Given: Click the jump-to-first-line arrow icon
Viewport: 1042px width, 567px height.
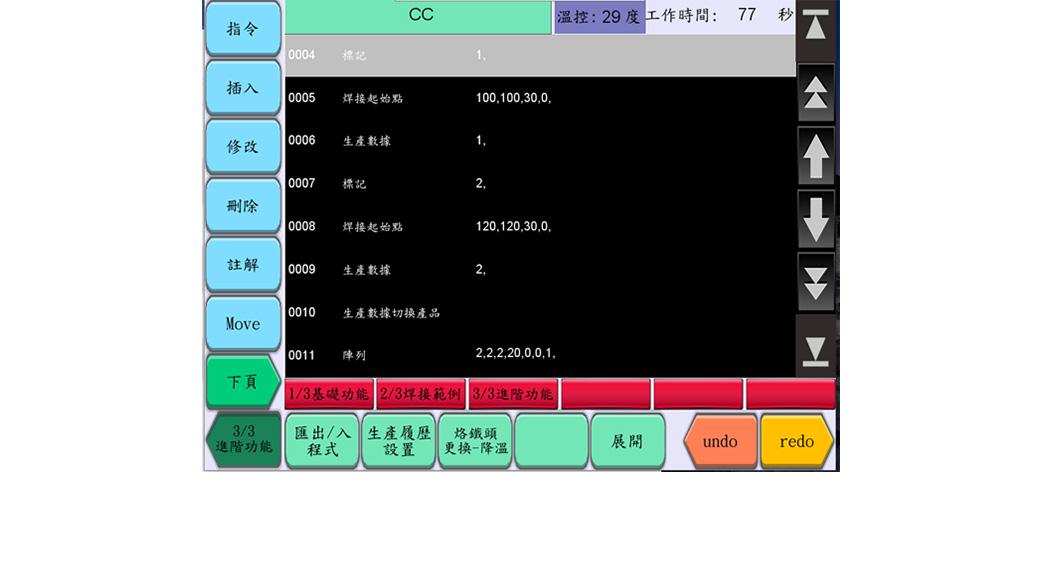Looking at the screenshot, I should [x=815, y=27].
